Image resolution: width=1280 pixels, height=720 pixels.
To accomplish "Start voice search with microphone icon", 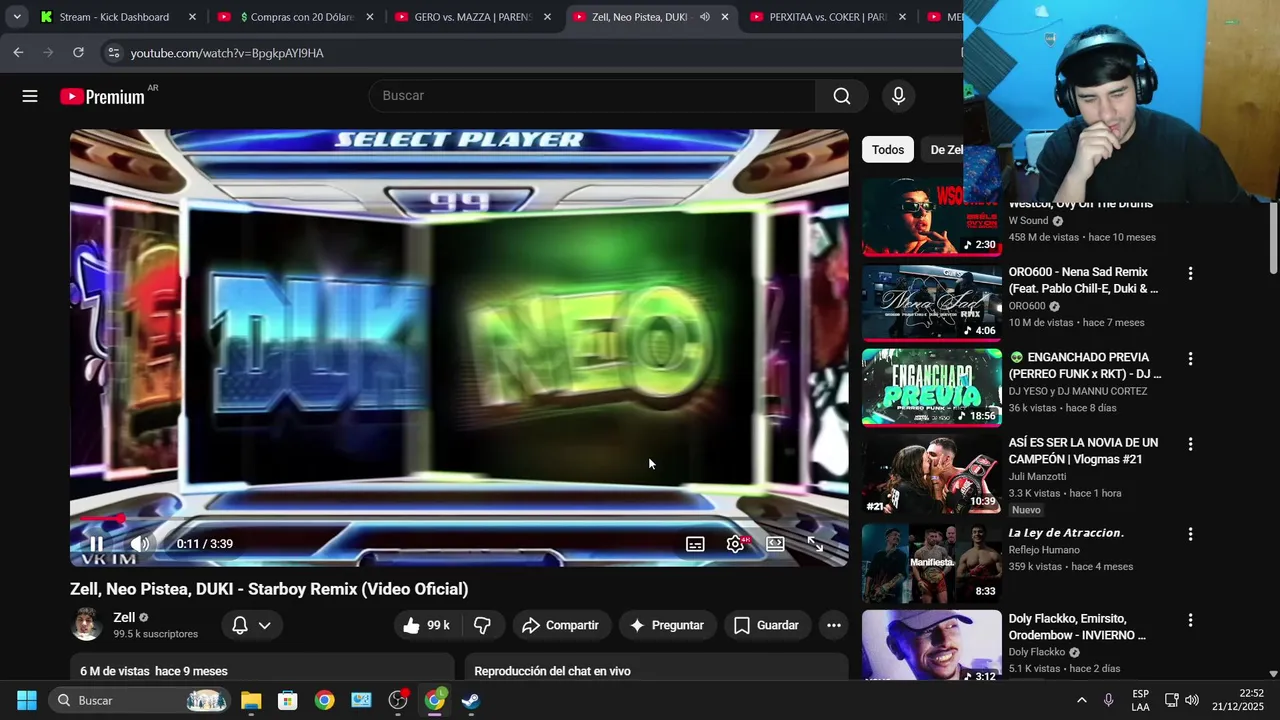I will tap(898, 96).
